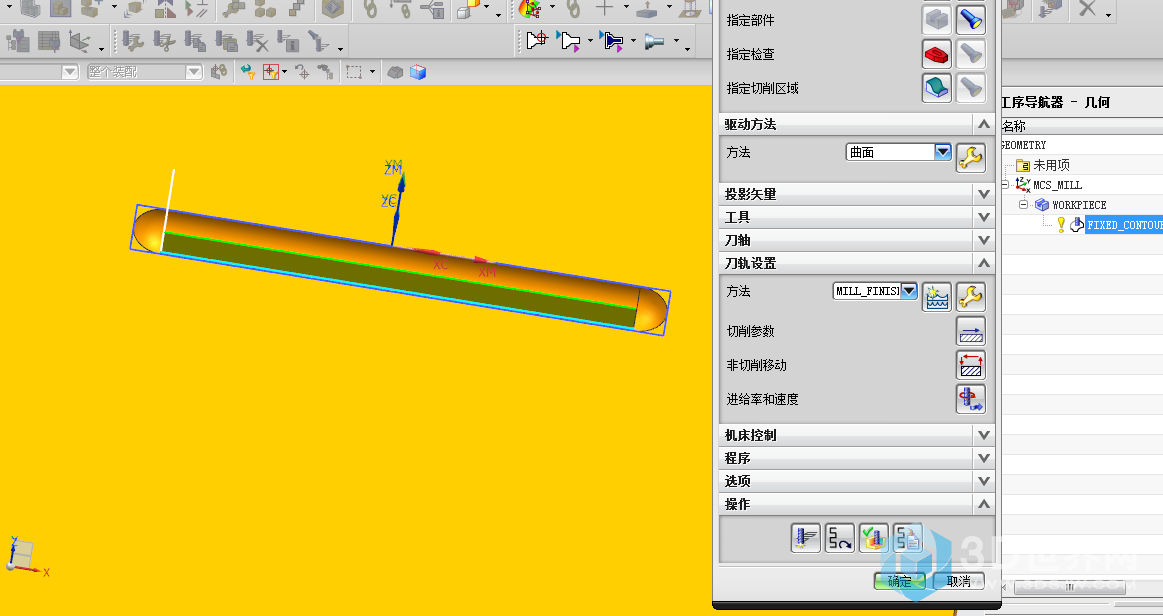Open empty filter dropdown left of 整个装配

(70, 72)
